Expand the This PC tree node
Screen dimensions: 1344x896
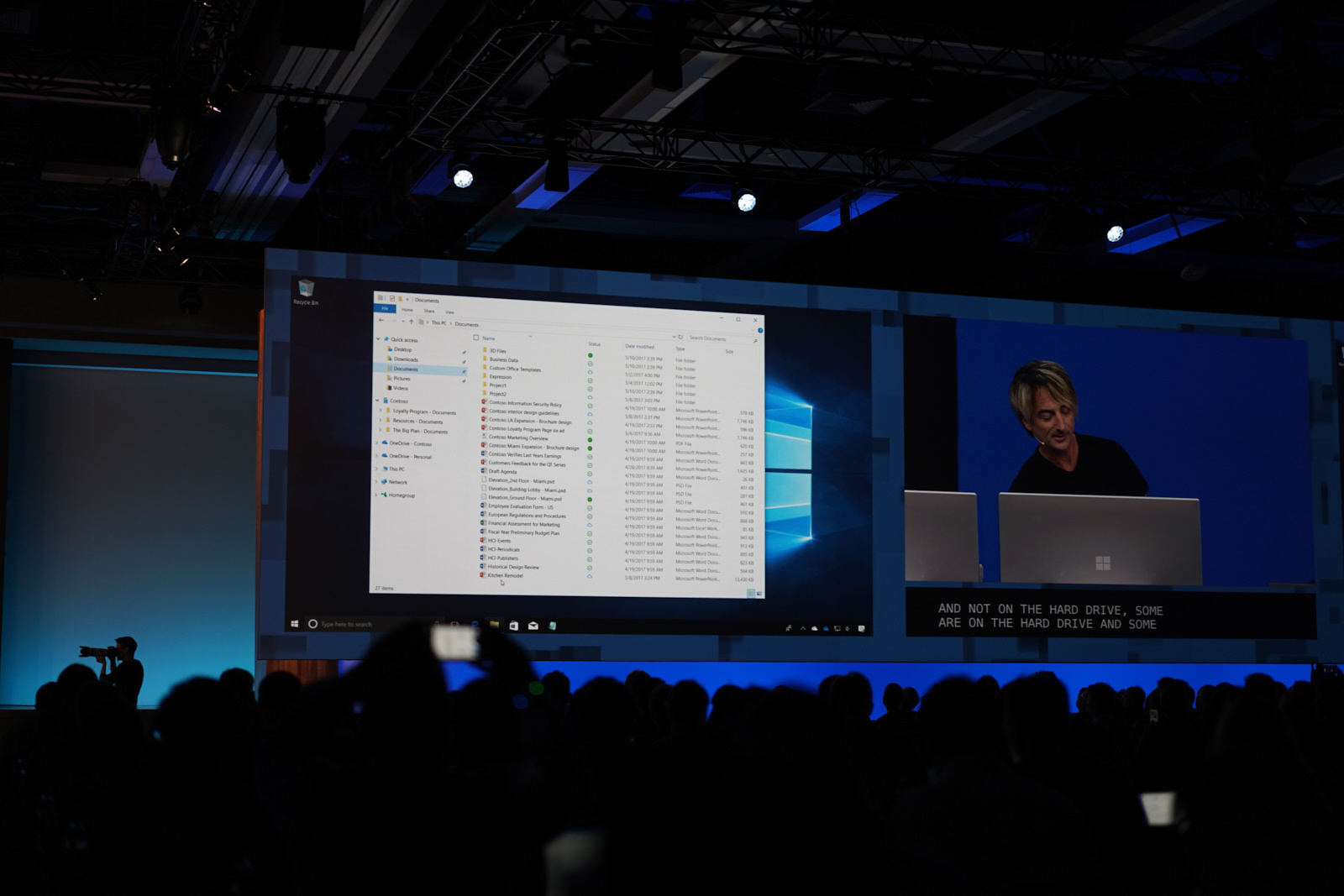[x=376, y=469]
